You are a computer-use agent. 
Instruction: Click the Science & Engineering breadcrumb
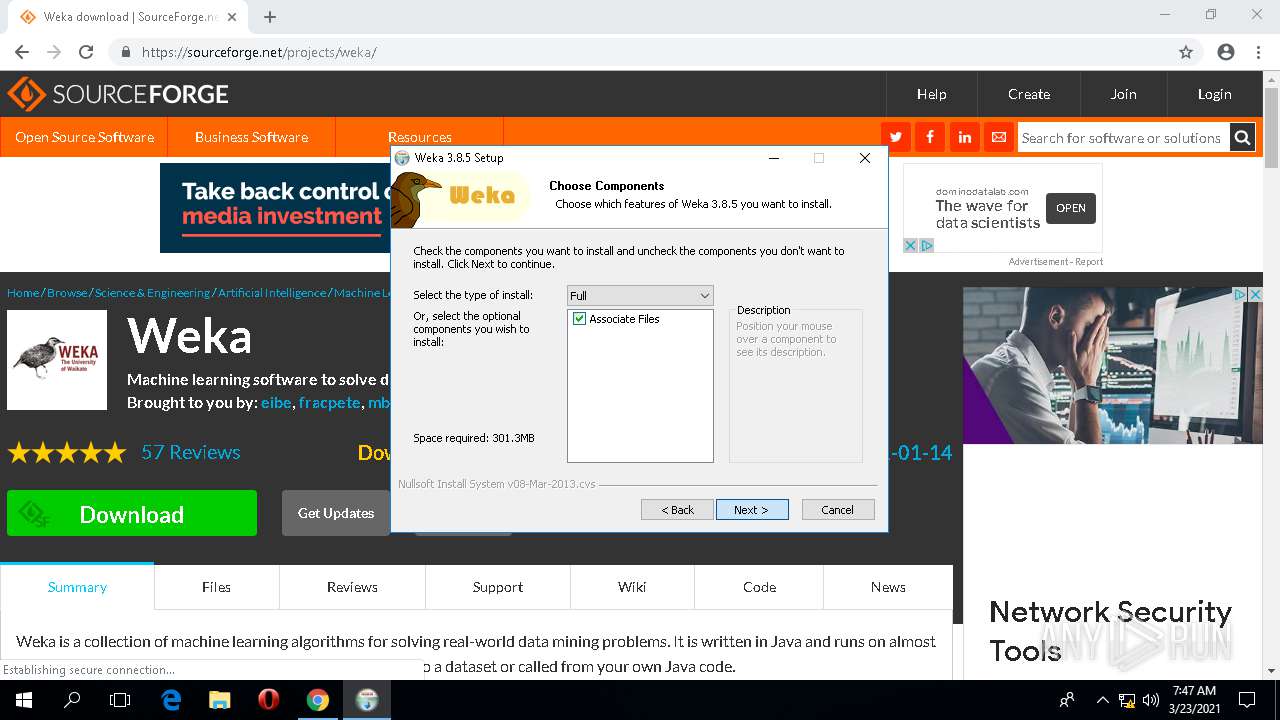152,293
